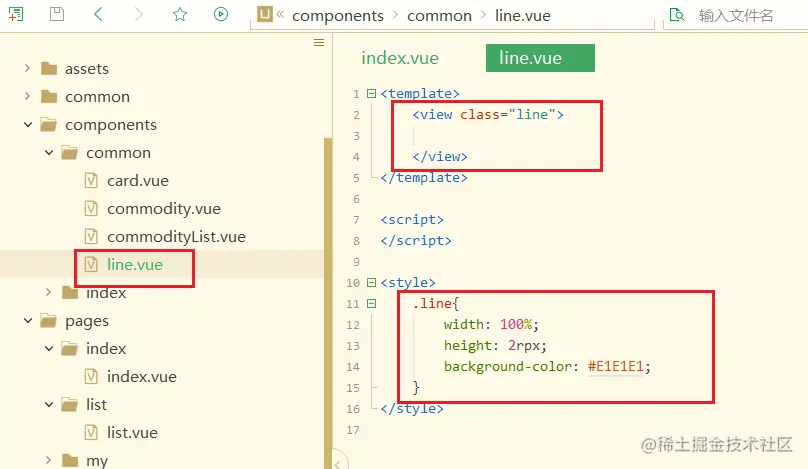Fold the .line rule at line 11

(371, 304)
